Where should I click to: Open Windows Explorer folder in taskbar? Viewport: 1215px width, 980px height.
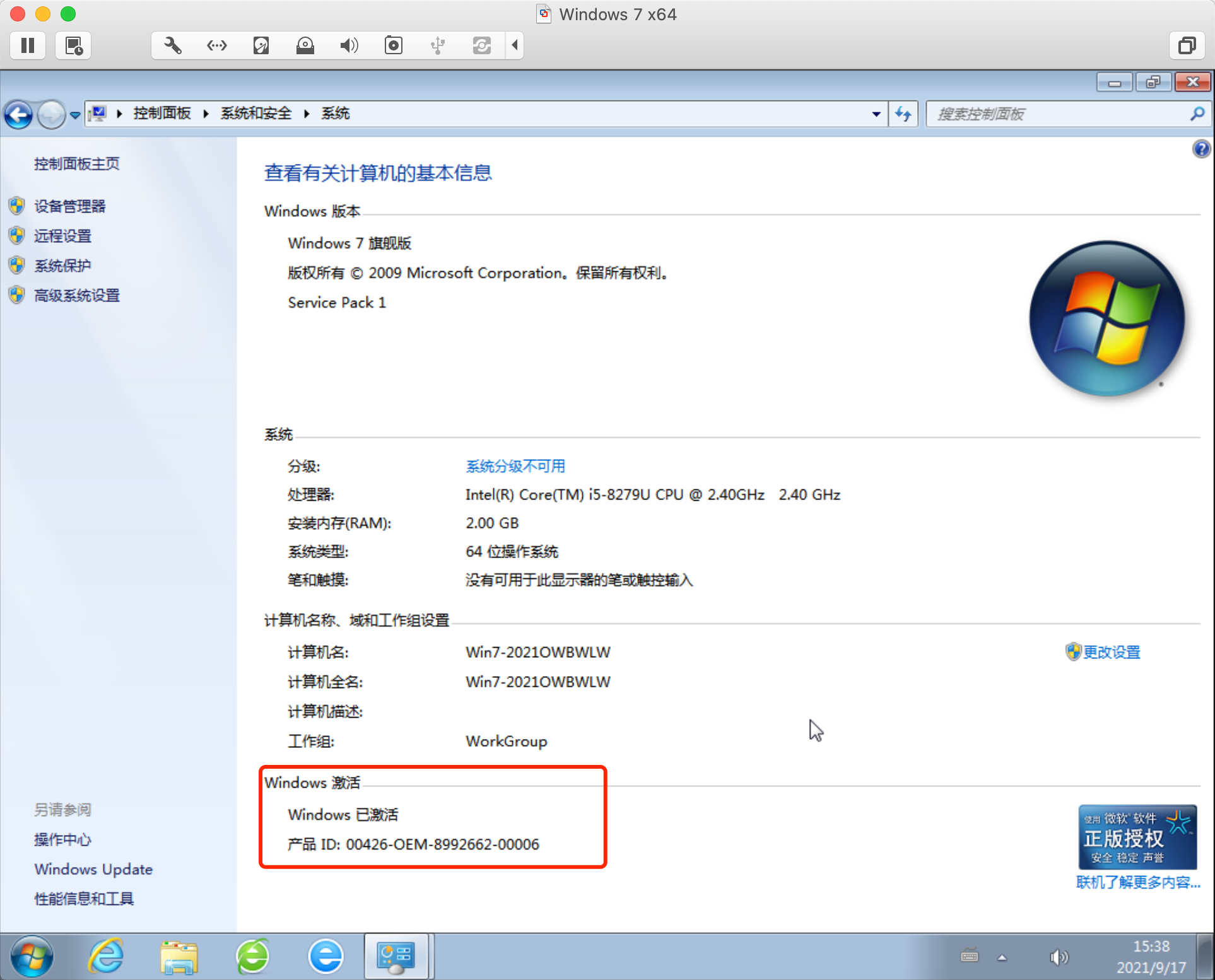(x=179, y=957)
